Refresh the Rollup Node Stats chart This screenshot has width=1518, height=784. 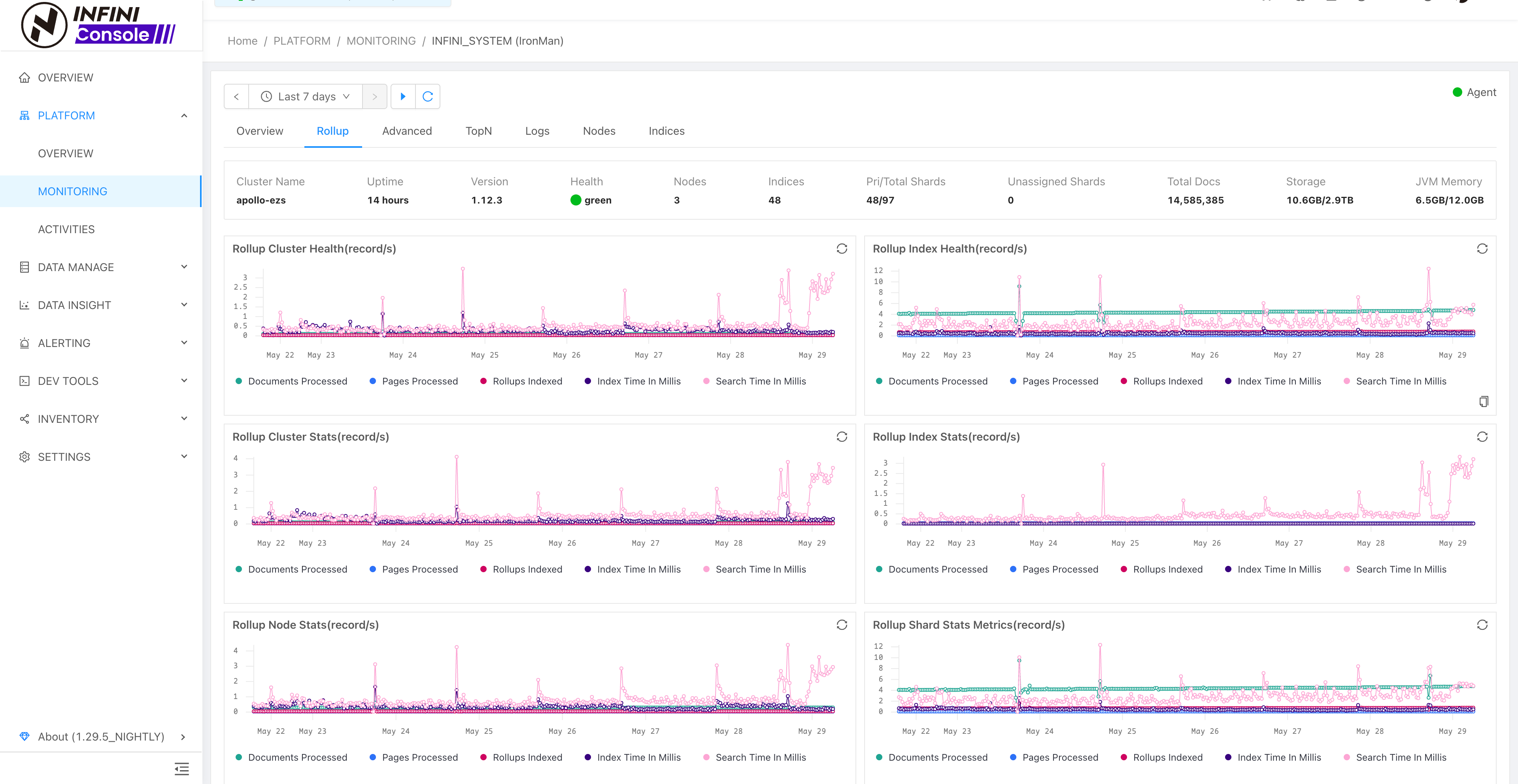842,625
